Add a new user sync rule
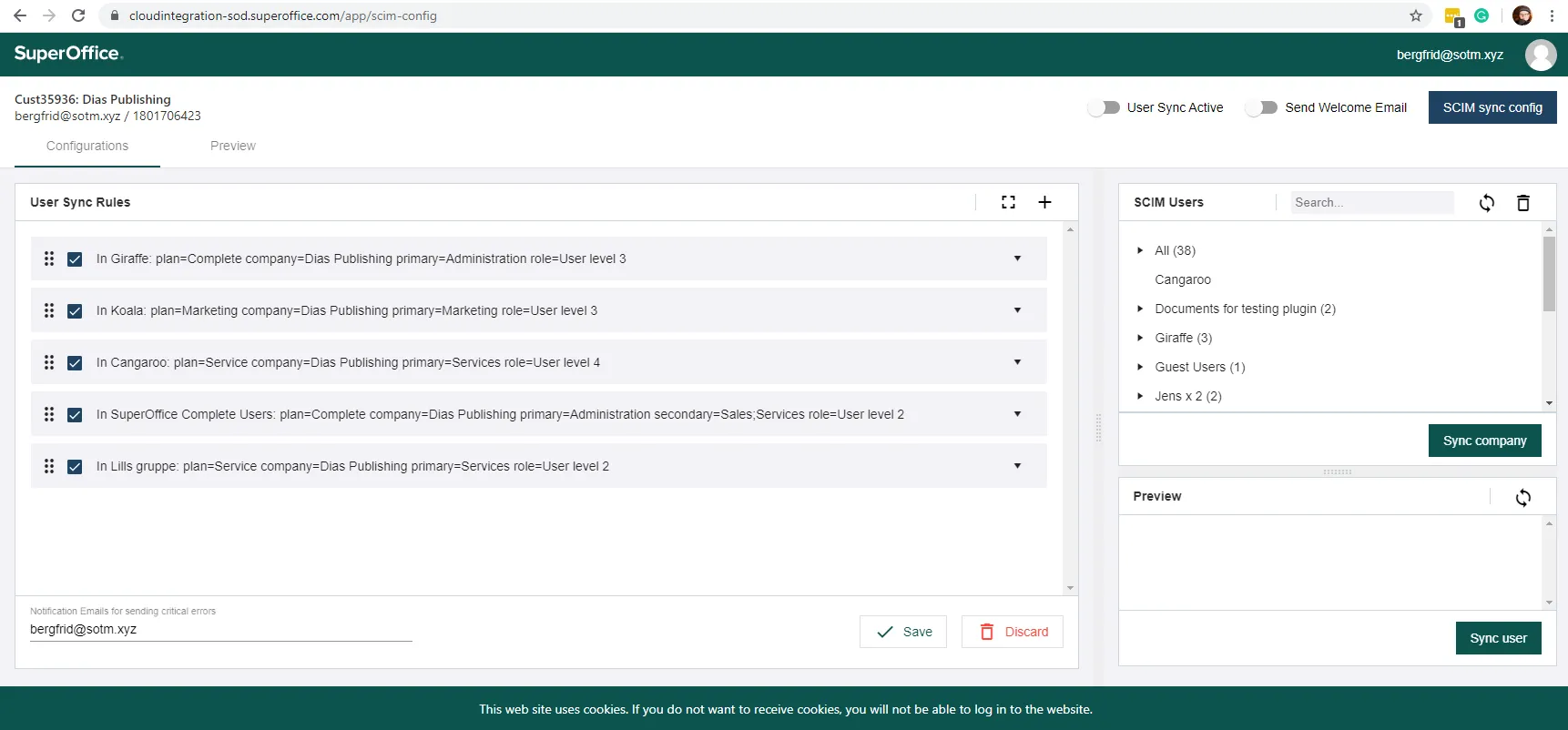Viewport: 1568px width, 730px height. (x=1044, y=202)
